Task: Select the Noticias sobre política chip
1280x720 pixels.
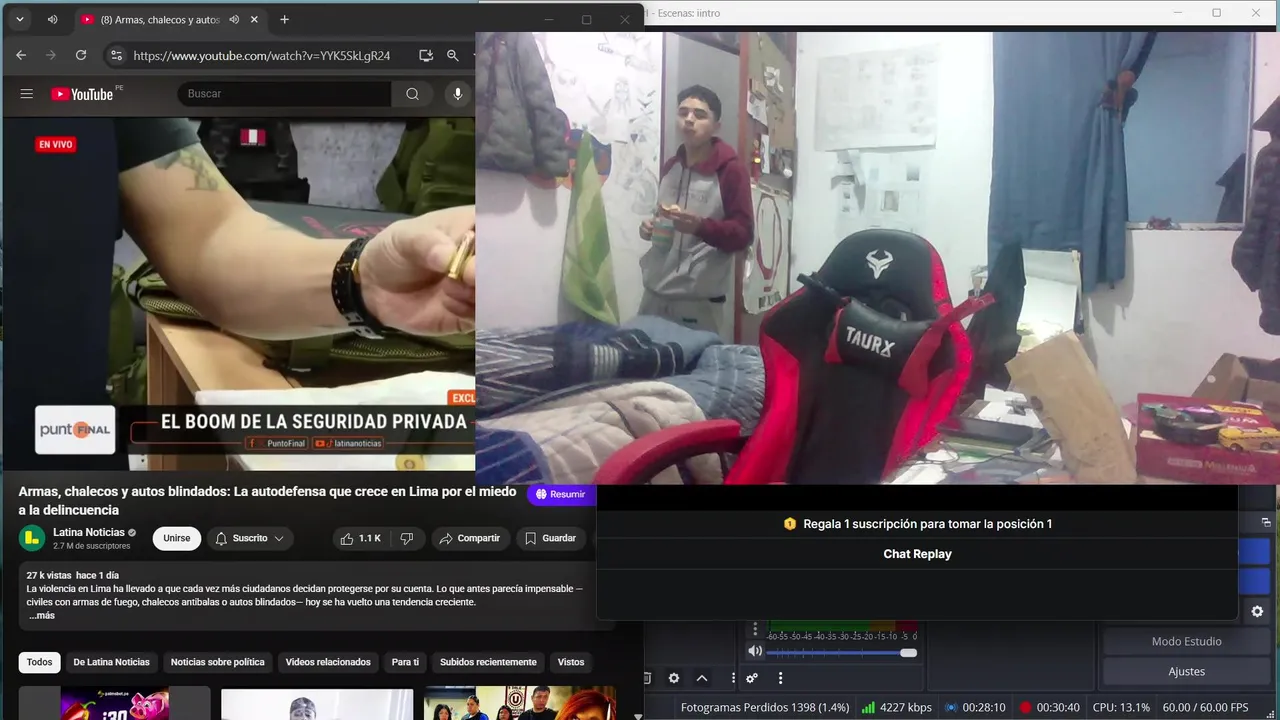Action: pos(218,662)
